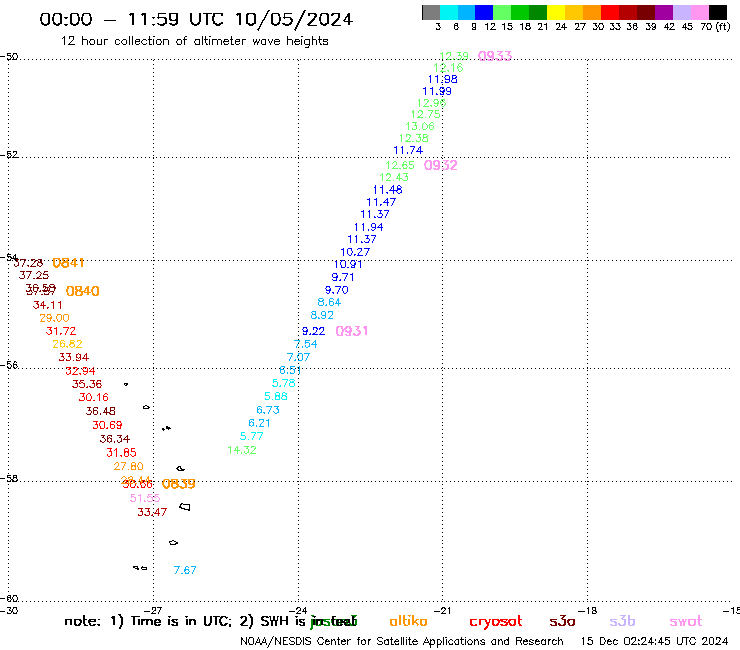Viewport: 740px width, 650px height.
Task: Select wave height value 8.64
Action: [x=329, y=302]
